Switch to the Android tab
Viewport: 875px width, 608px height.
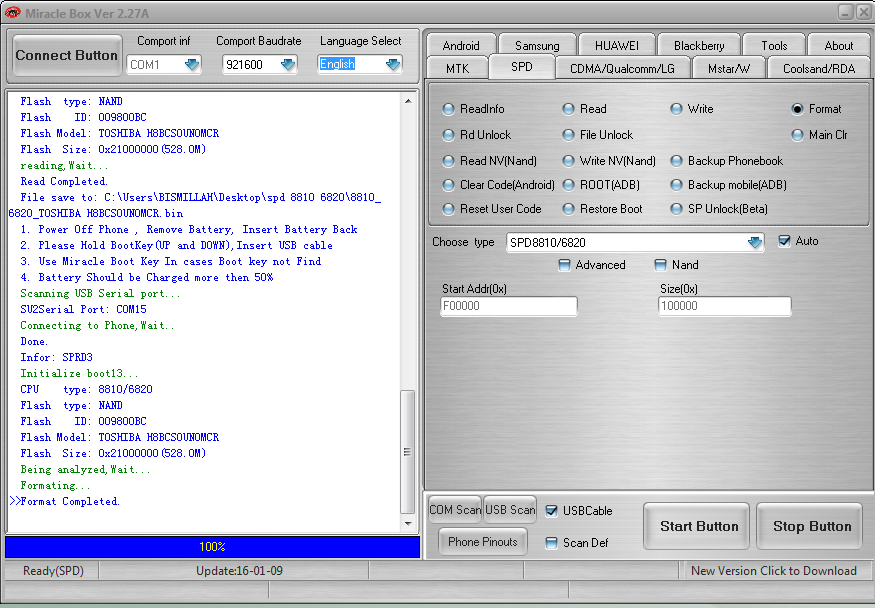tap(461, 45)
